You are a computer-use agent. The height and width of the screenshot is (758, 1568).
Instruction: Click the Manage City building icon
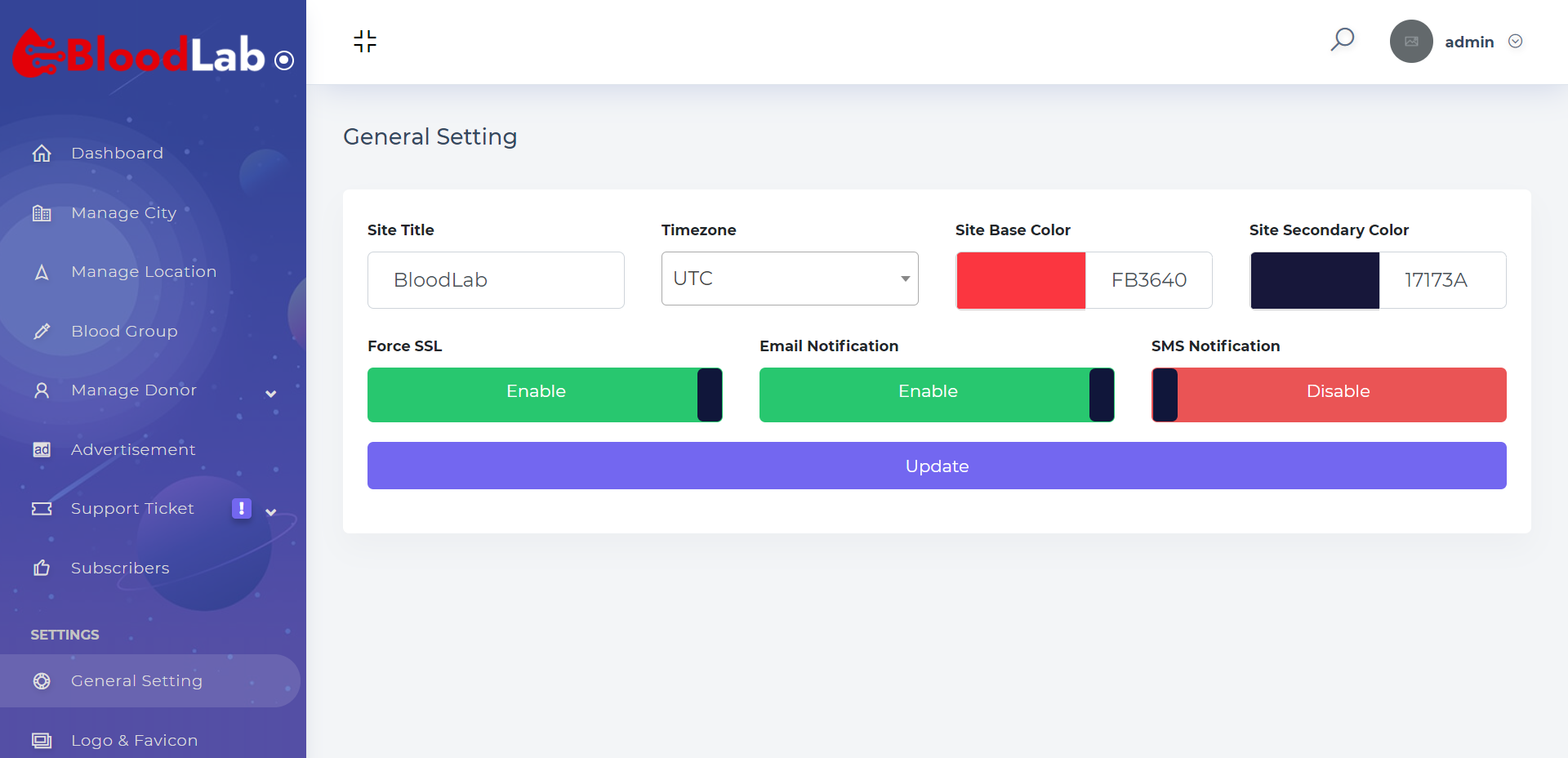42,213
